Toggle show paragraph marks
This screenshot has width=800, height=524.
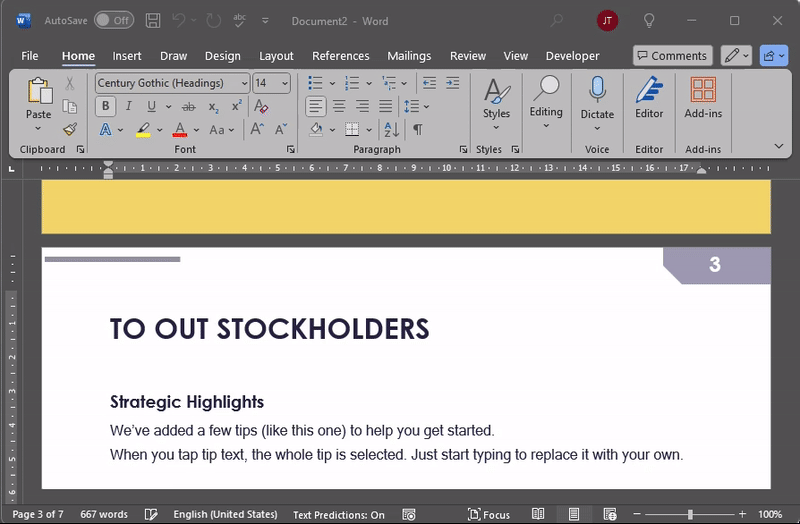(x=418, y=130)
